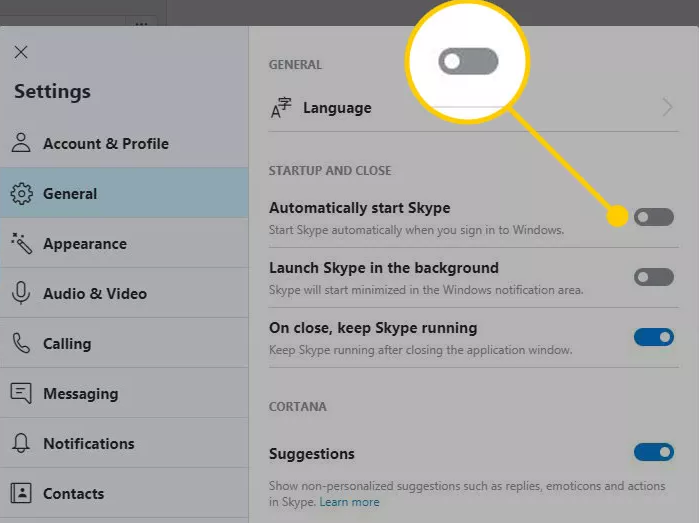The width and height of the screenshot is (699, 523).
Task: Click the Calling phone icon
Action: click(21, 343)
